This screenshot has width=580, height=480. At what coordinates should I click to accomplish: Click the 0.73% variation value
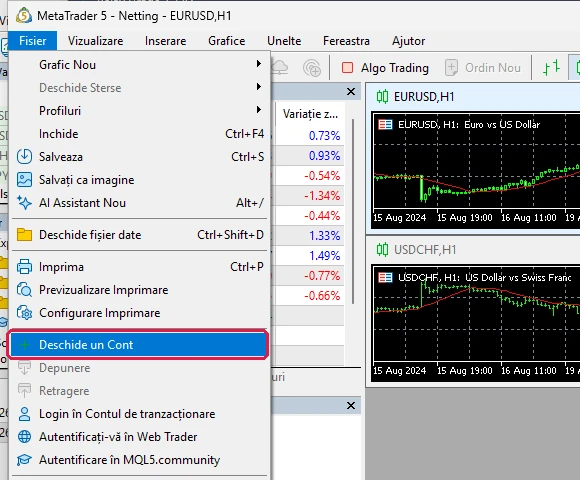pos(324,136)
